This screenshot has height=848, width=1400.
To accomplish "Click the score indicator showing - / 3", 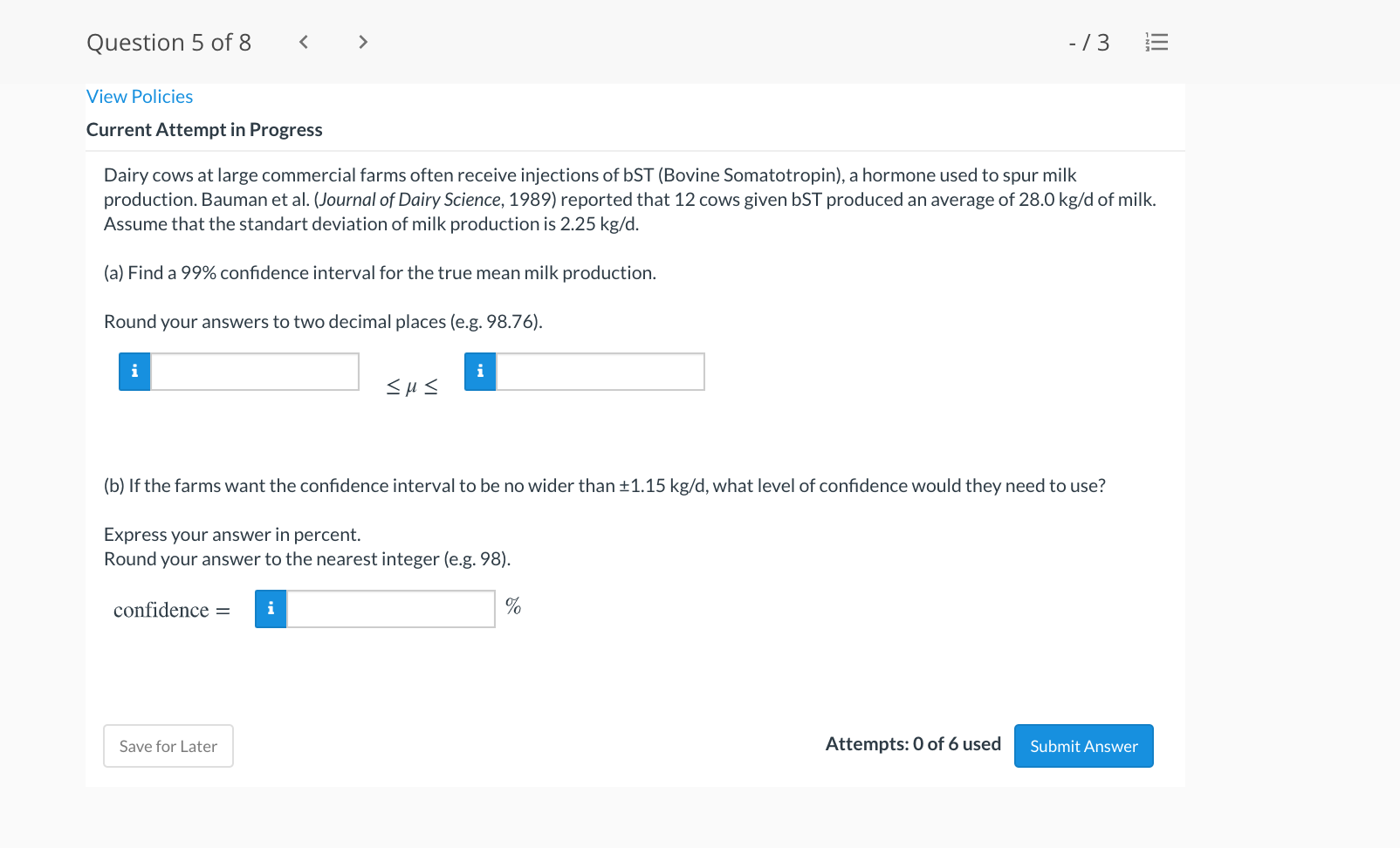I will click(1088, 41).
